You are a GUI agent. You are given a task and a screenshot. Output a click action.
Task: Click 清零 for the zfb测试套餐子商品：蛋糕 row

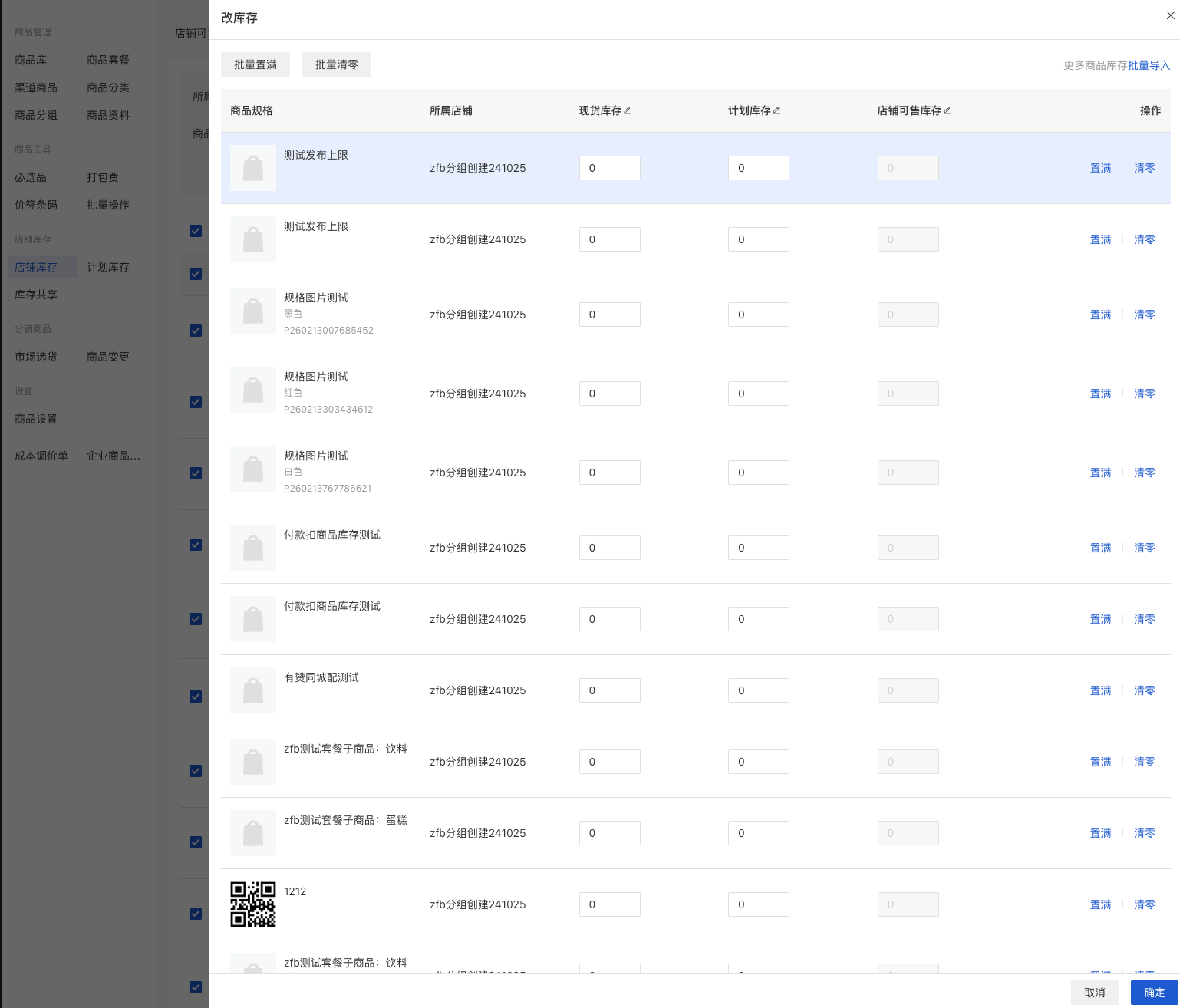tap(1144, 833)
